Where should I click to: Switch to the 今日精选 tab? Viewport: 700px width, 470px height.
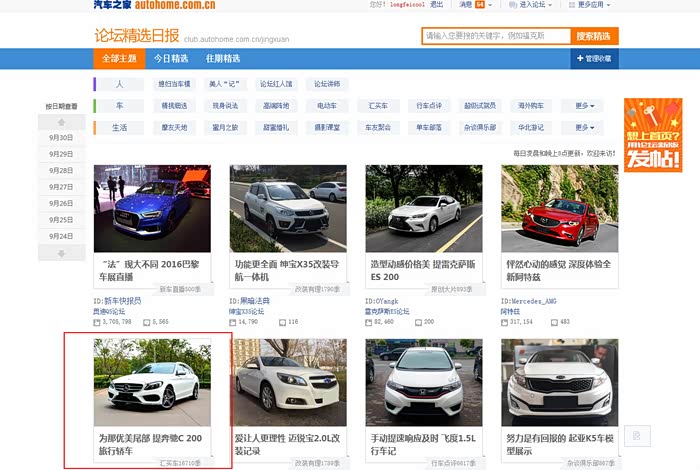click(171, 58)
